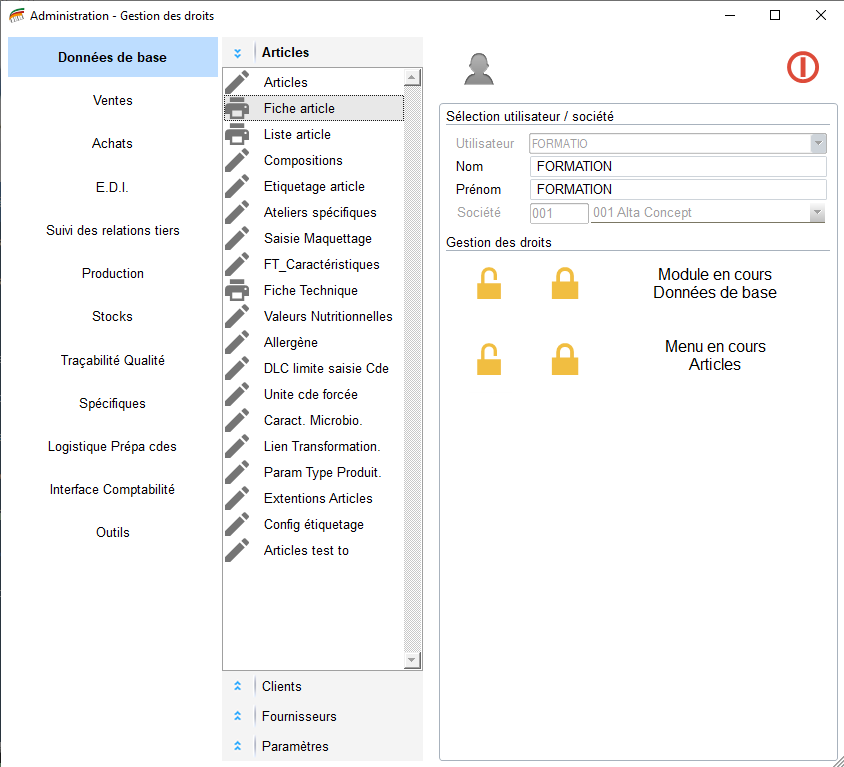Switch to the Ventes module

[112, 100]
